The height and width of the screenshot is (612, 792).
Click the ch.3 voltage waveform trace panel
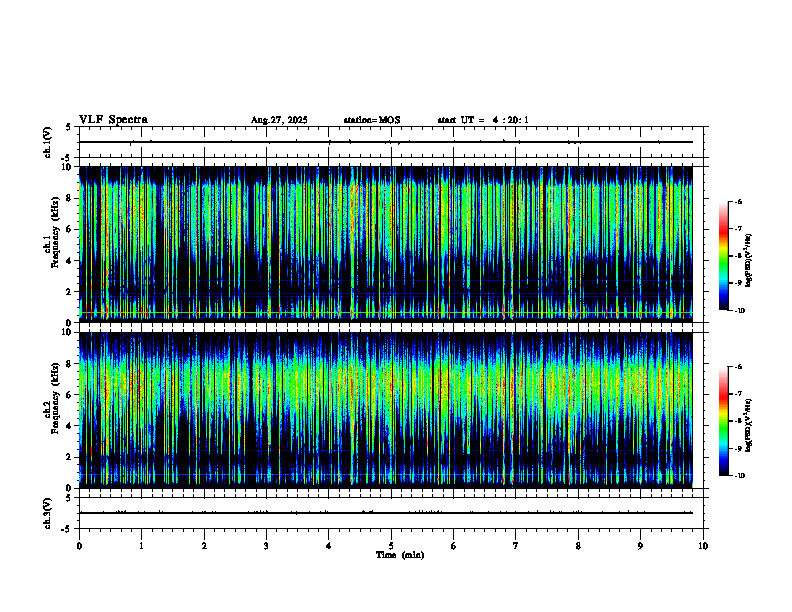393,513
